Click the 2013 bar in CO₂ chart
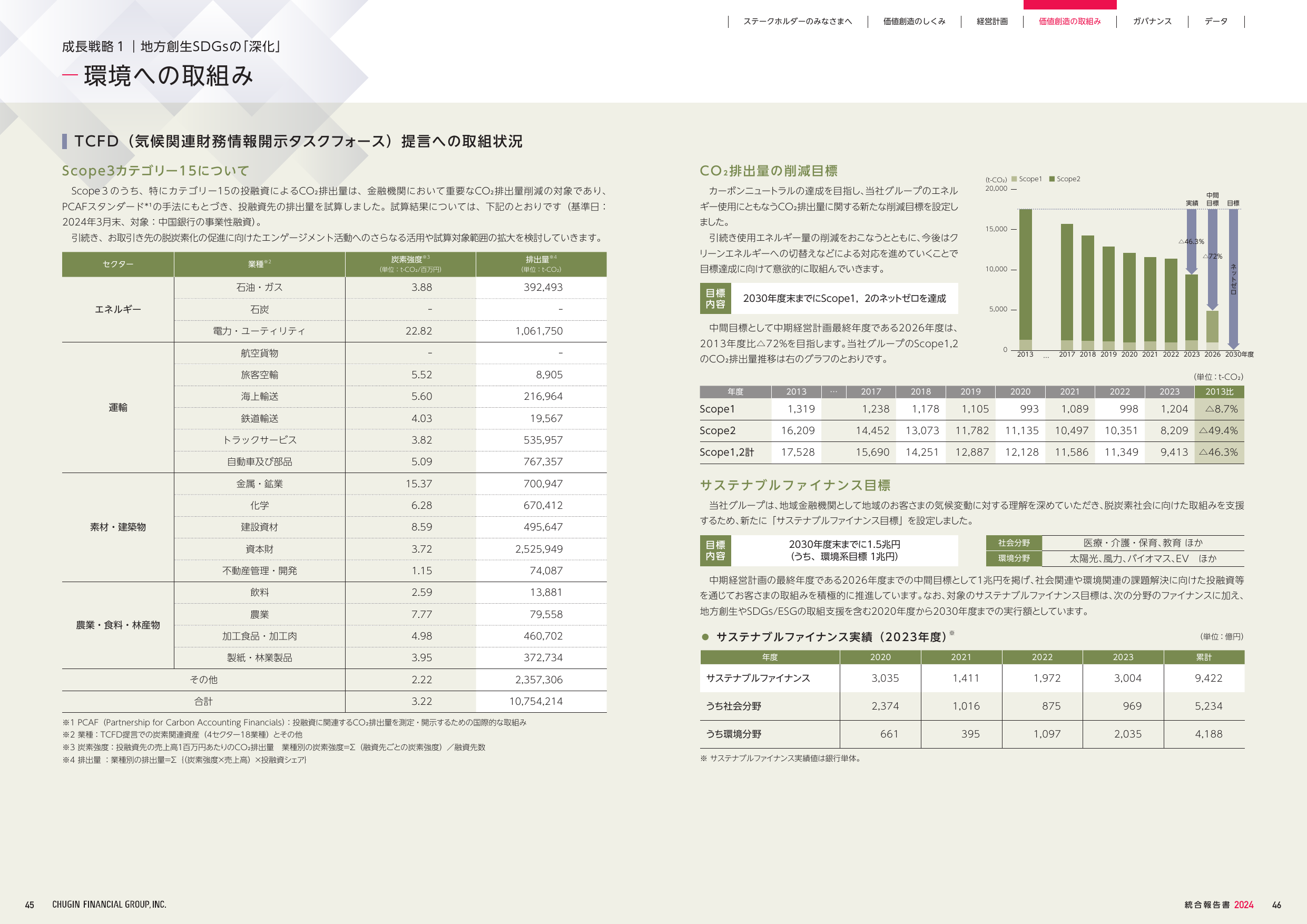Image resolution: width=1307 pixels, height=924 pixels. (x=1025, y=280)
